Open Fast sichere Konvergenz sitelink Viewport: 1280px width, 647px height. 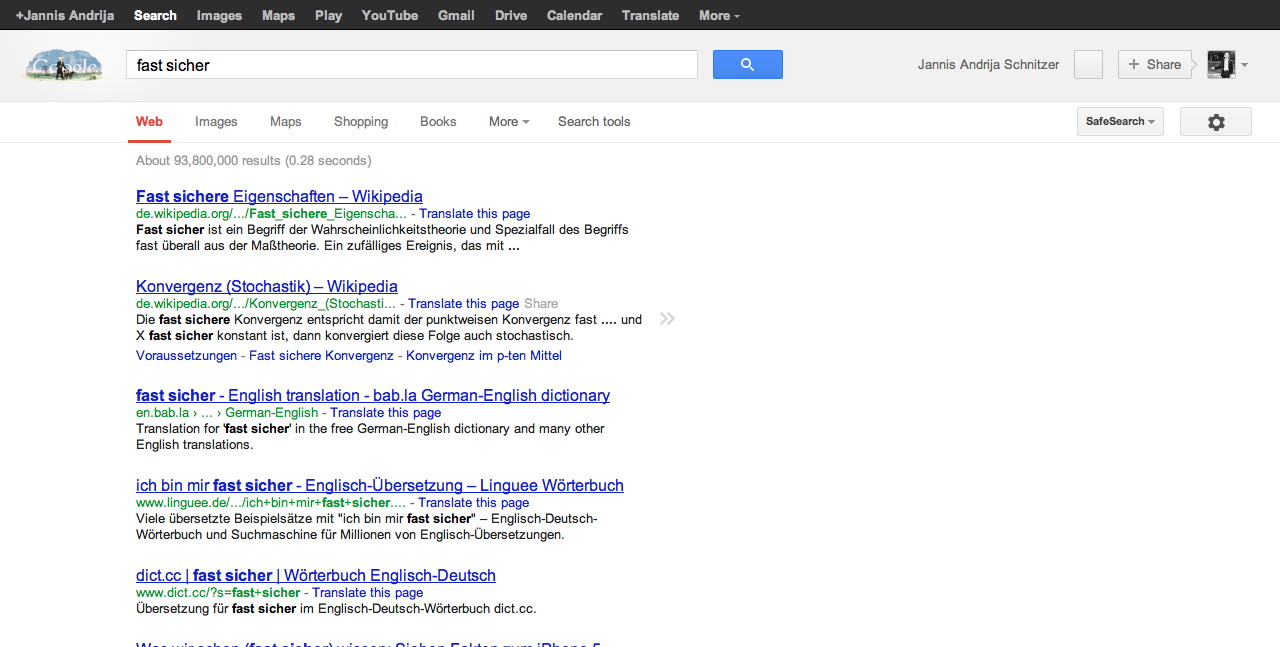321,356
